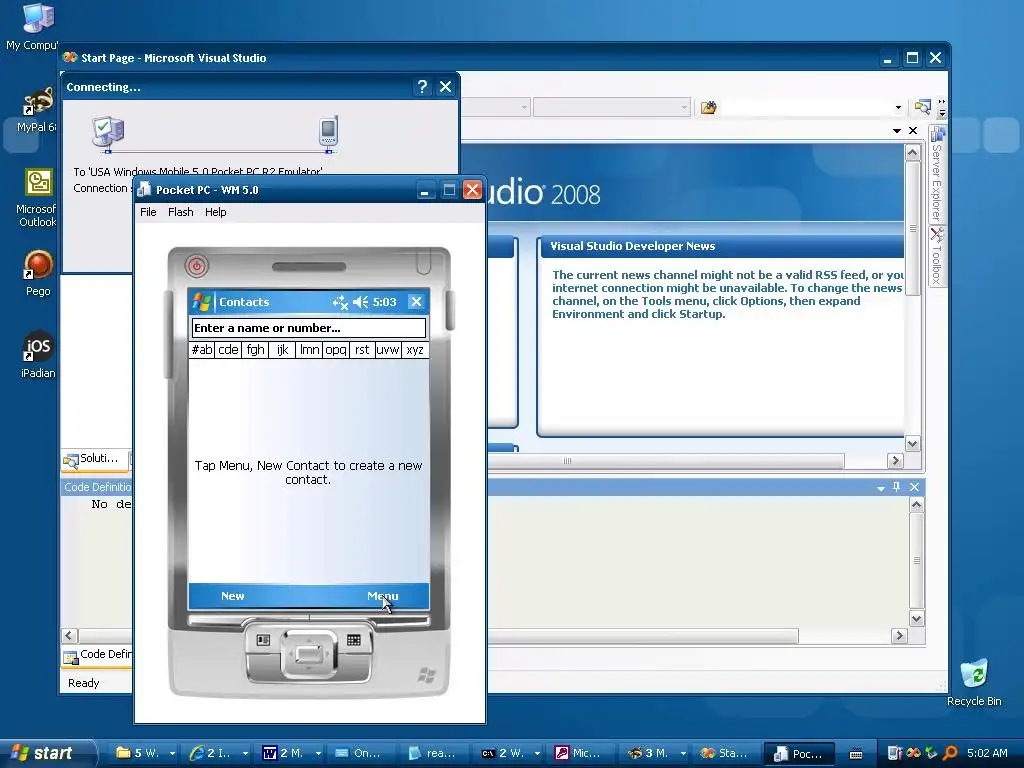Select the lmn alphabet tab in Contacts
Image resolution: width=1024 pixels, height=768 pixels.
[x=309, y=349]
